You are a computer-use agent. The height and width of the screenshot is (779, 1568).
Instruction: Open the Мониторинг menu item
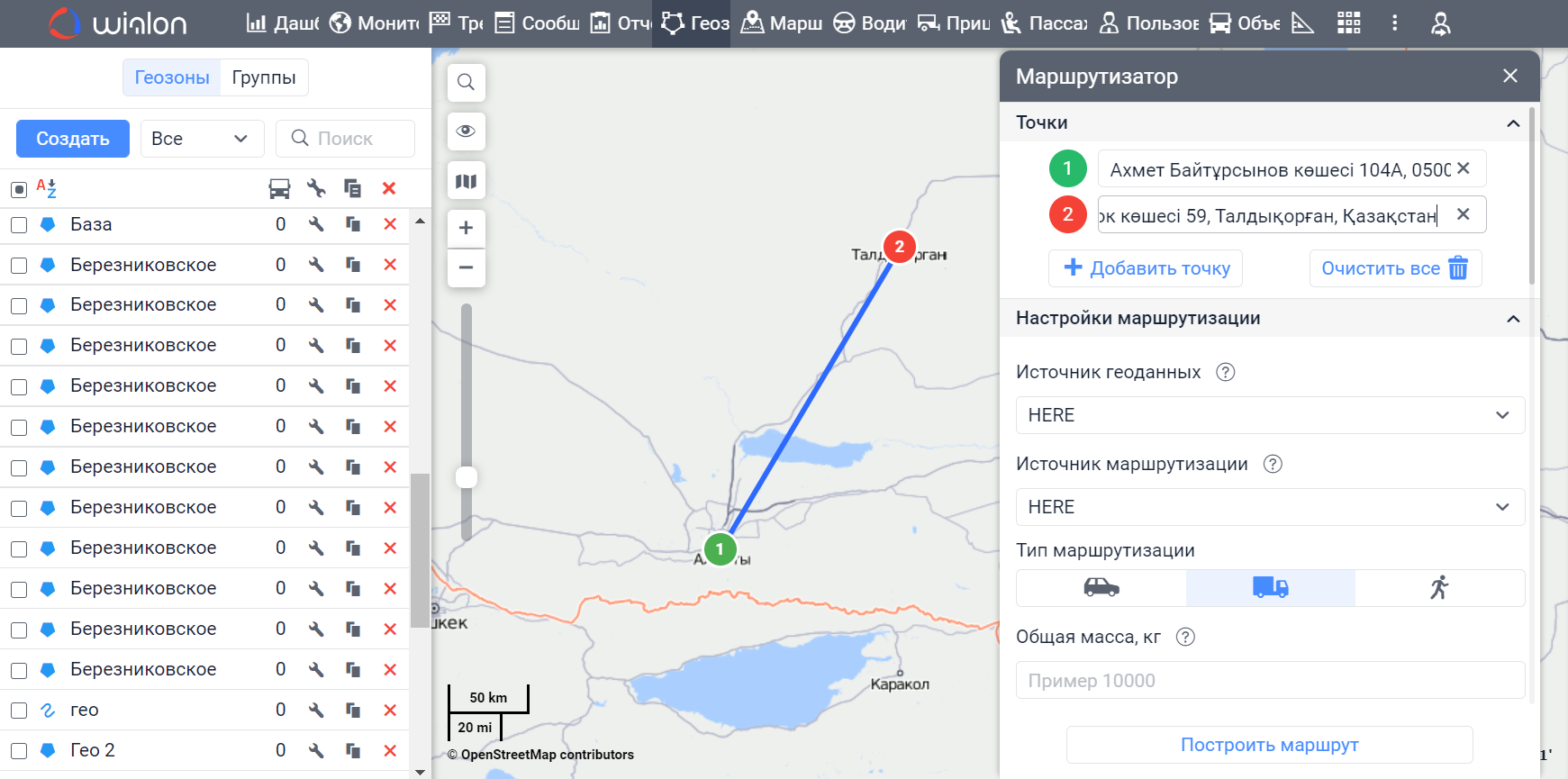tap(374, 23)
